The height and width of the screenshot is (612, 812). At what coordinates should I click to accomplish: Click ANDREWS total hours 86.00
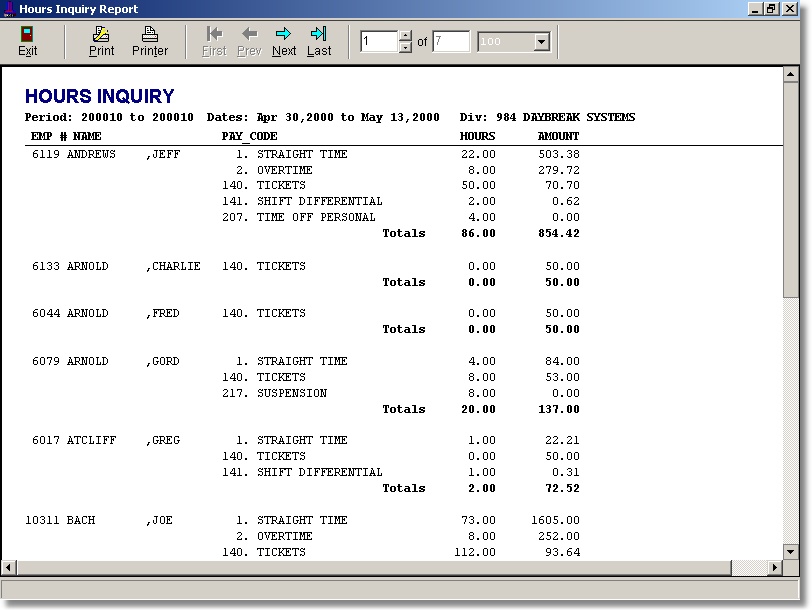click(x=478, y=234)
